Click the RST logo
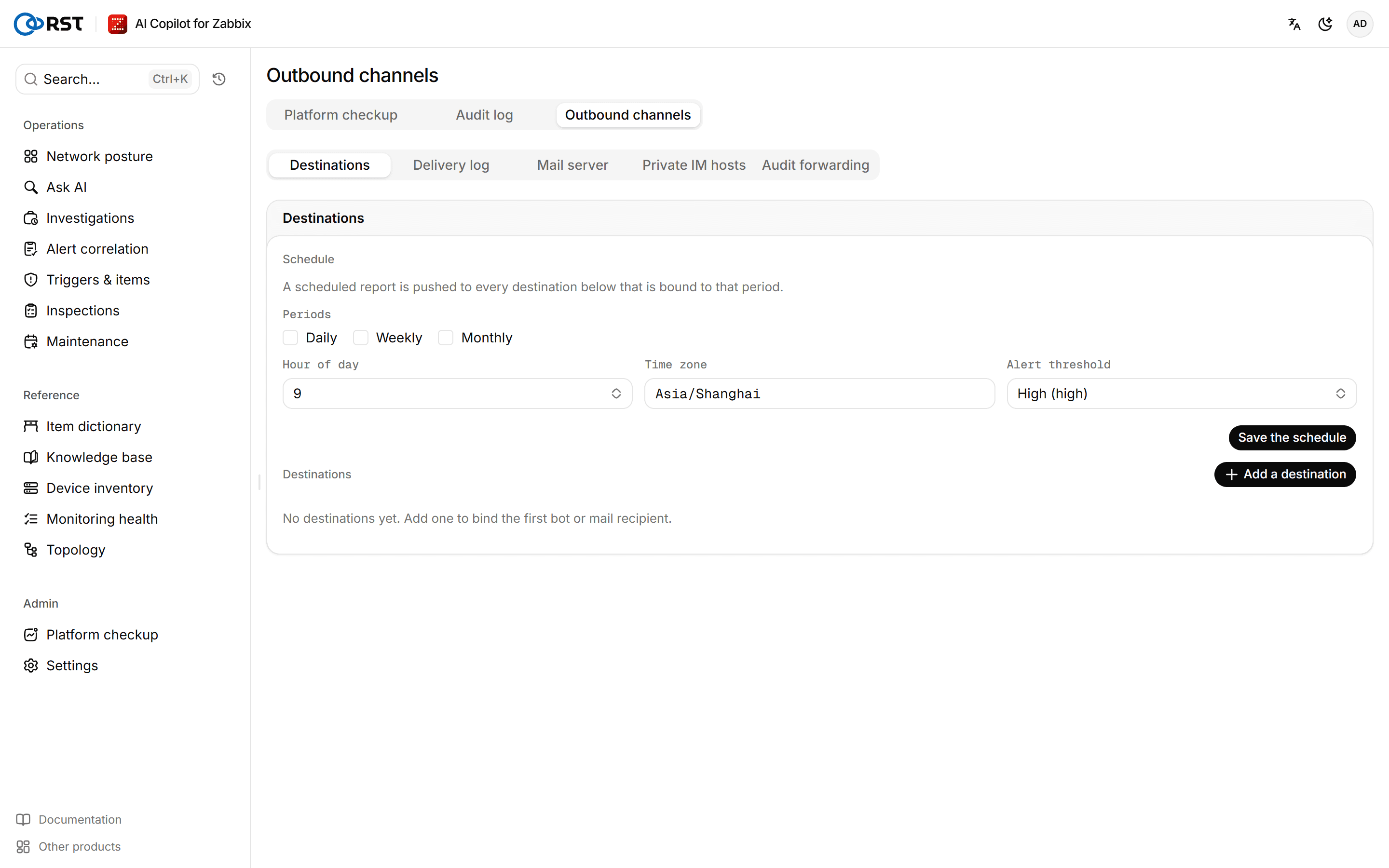 pos(49,24)
